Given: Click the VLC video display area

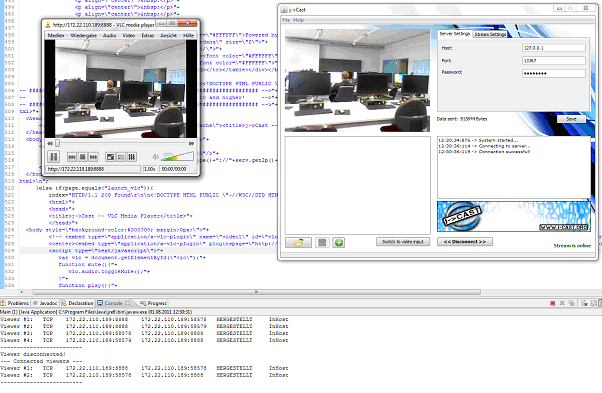Looking at the screenshot, I should click(x=121, y=89).
